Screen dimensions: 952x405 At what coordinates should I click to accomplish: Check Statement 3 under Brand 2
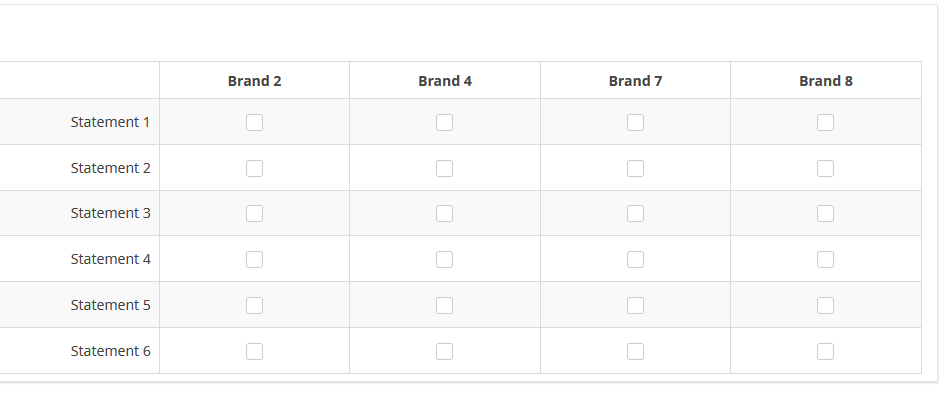[x=254, y=213]
